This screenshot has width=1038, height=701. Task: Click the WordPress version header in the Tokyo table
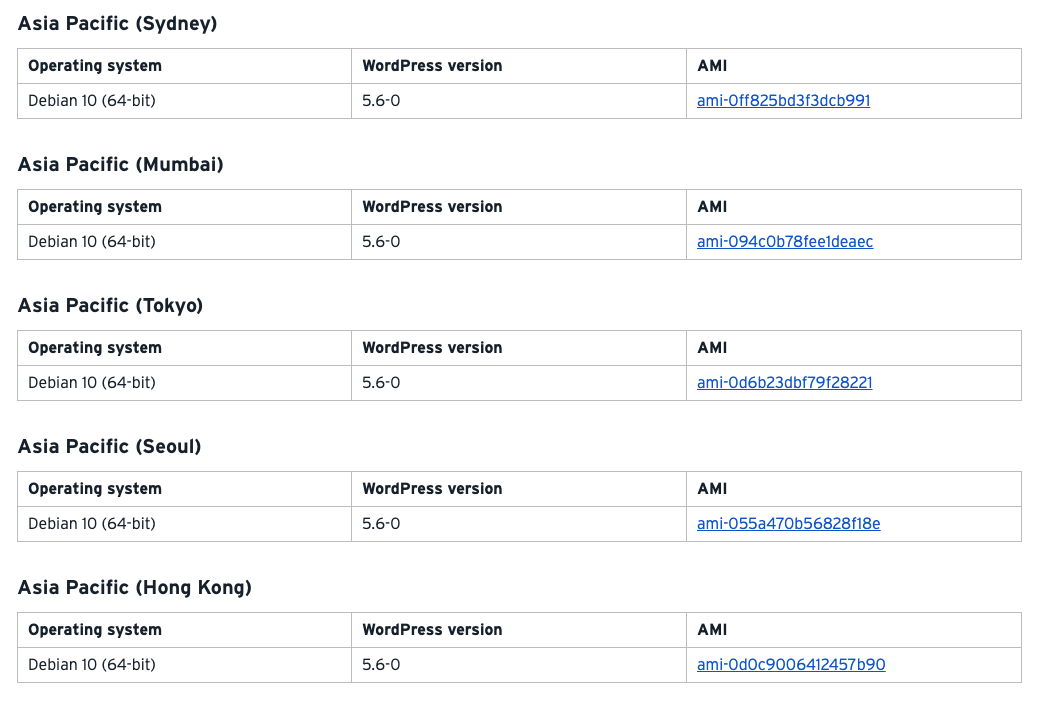click(432, 348)
